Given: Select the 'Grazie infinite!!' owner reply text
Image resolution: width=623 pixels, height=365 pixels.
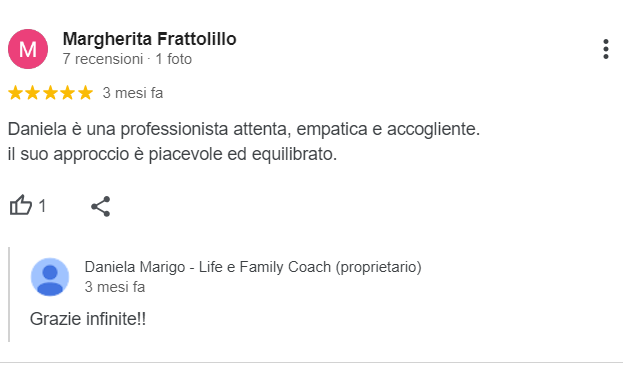Looking at the screenshot, I should coord(88,319).
